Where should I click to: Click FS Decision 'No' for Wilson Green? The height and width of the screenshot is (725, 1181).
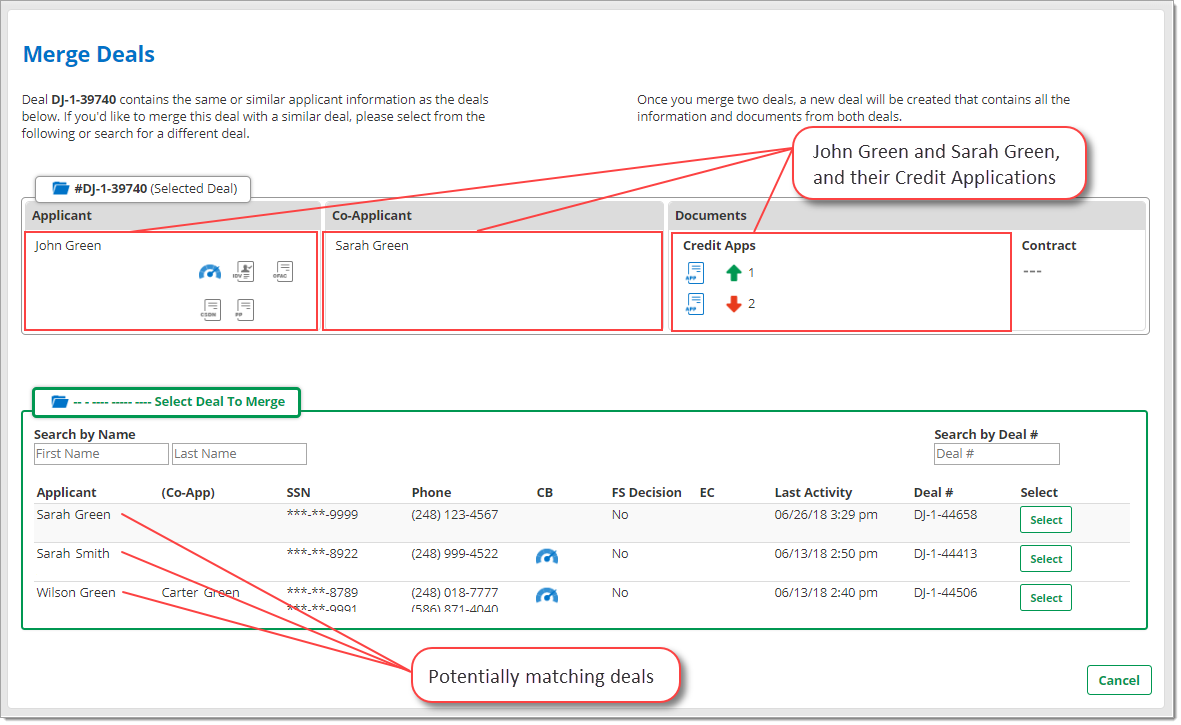click(x=620, y=593)
